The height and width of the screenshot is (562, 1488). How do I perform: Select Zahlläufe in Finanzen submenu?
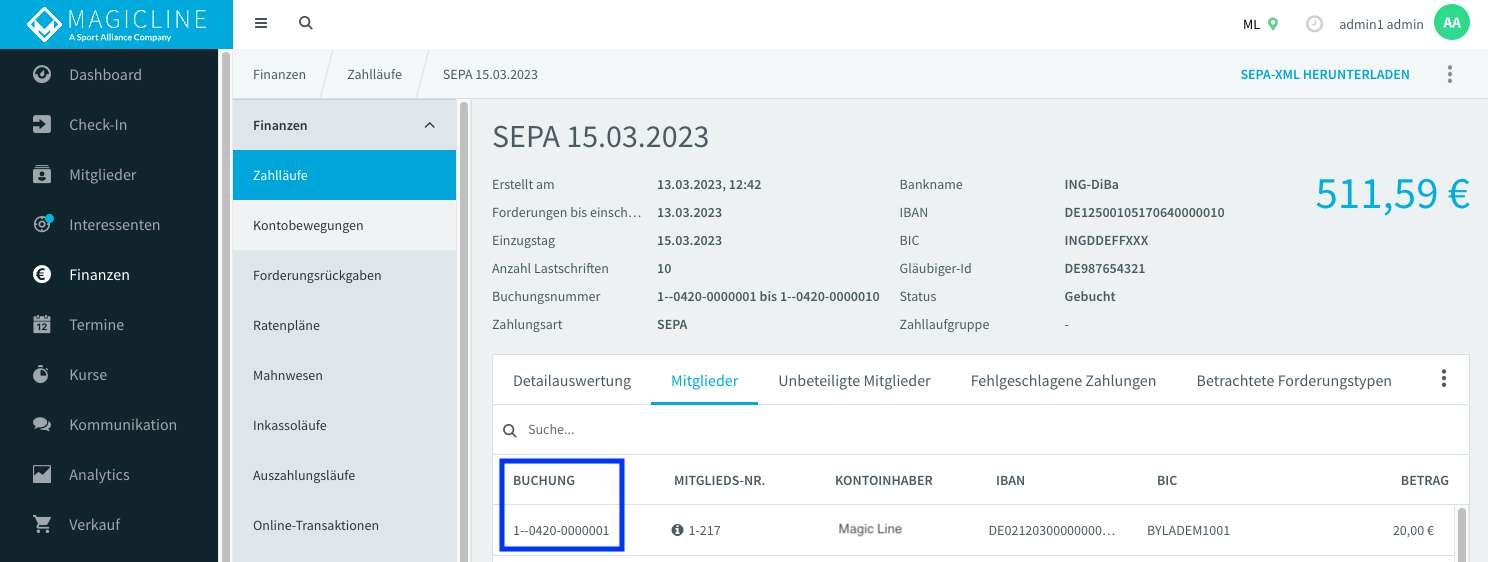tap(344, 175)
